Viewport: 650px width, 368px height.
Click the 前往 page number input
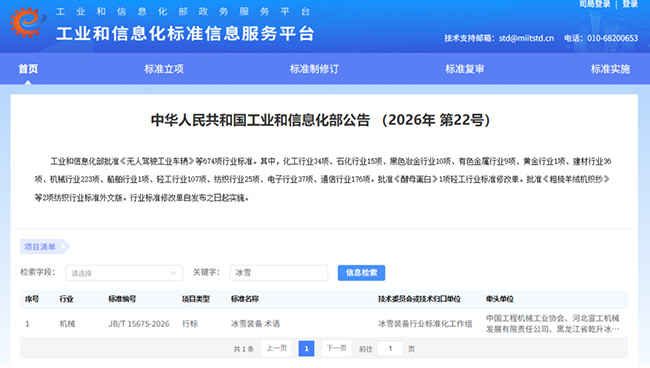390,349
